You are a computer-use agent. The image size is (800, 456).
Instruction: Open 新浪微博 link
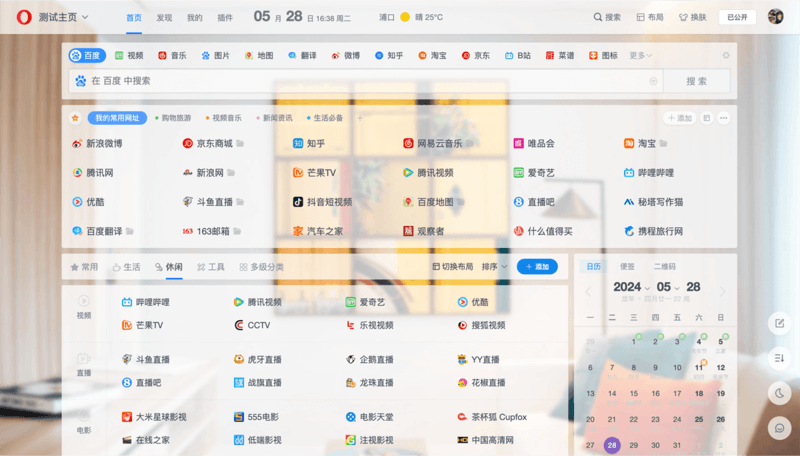tap(97, 143)
